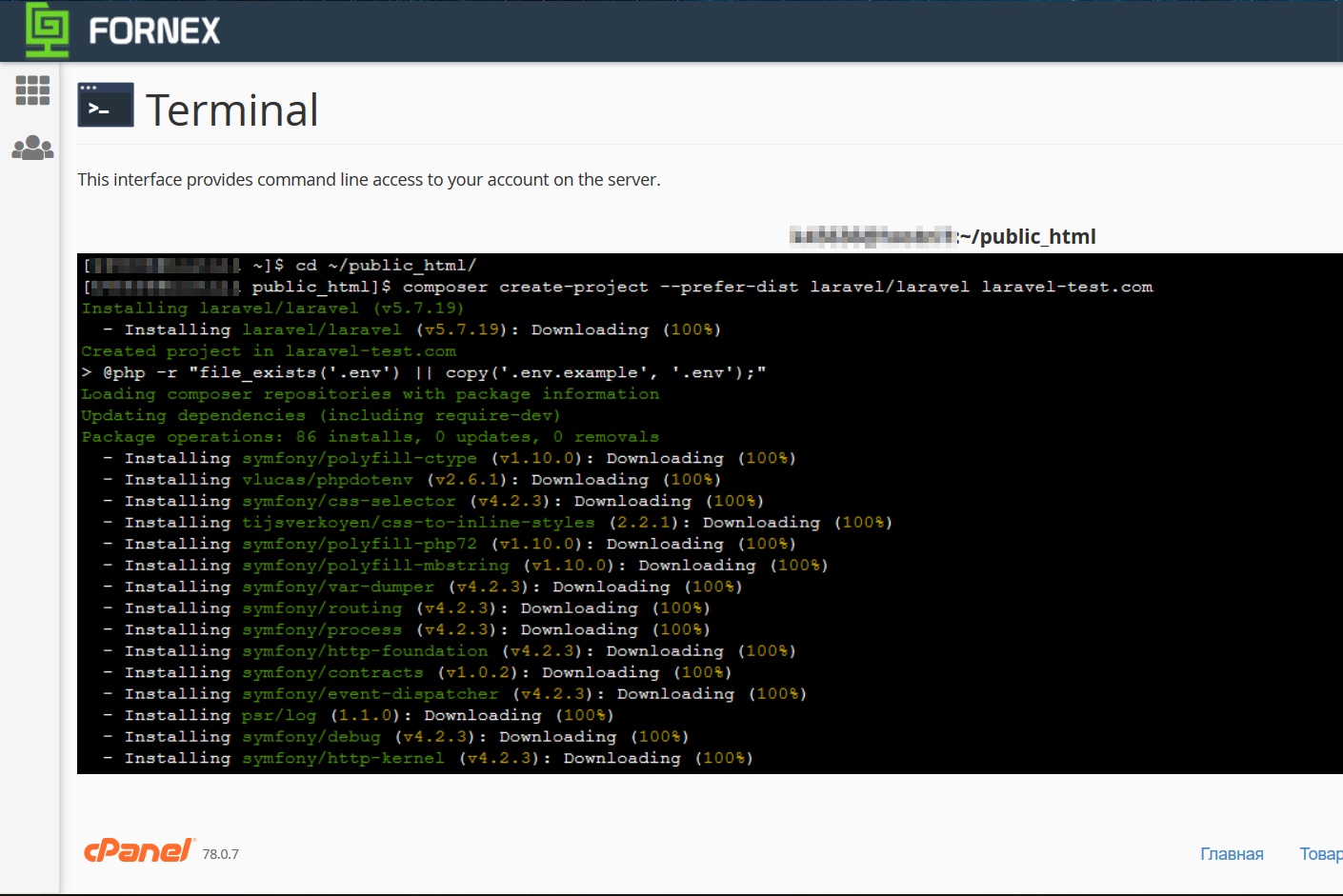Screen dimensions: 1343x896
Task: Click the symfony/debug install line
Action: point(395,736)
